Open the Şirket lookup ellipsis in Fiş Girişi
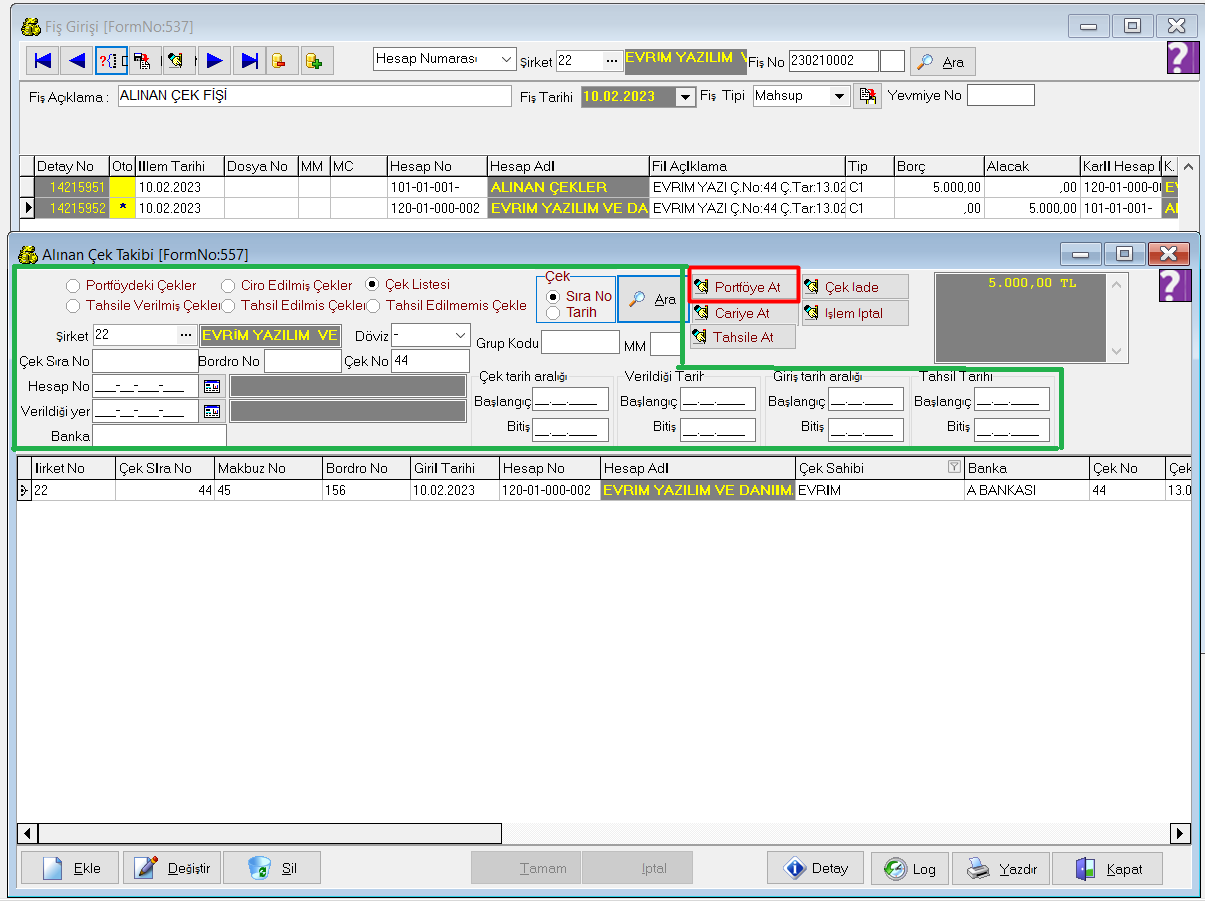 [611, 61]
